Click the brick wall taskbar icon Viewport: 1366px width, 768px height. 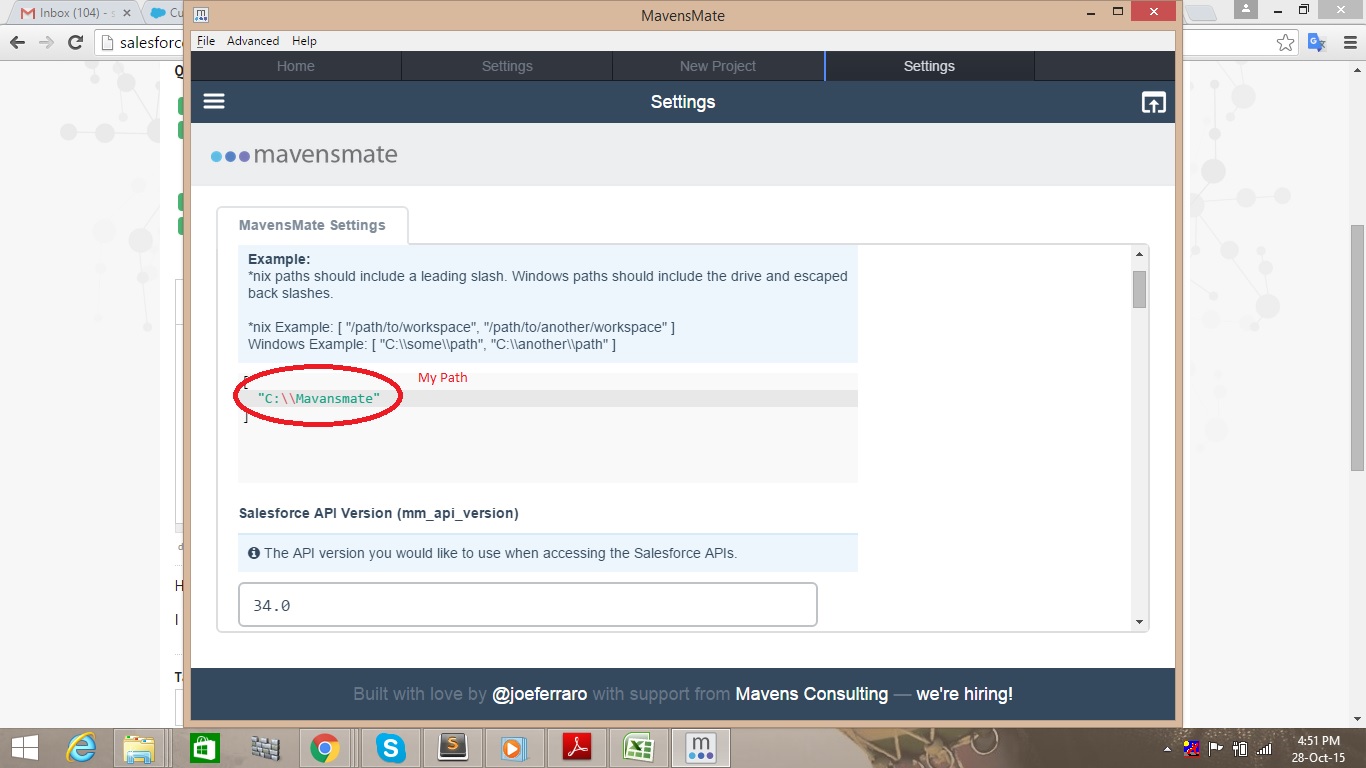tap(265, 748)
